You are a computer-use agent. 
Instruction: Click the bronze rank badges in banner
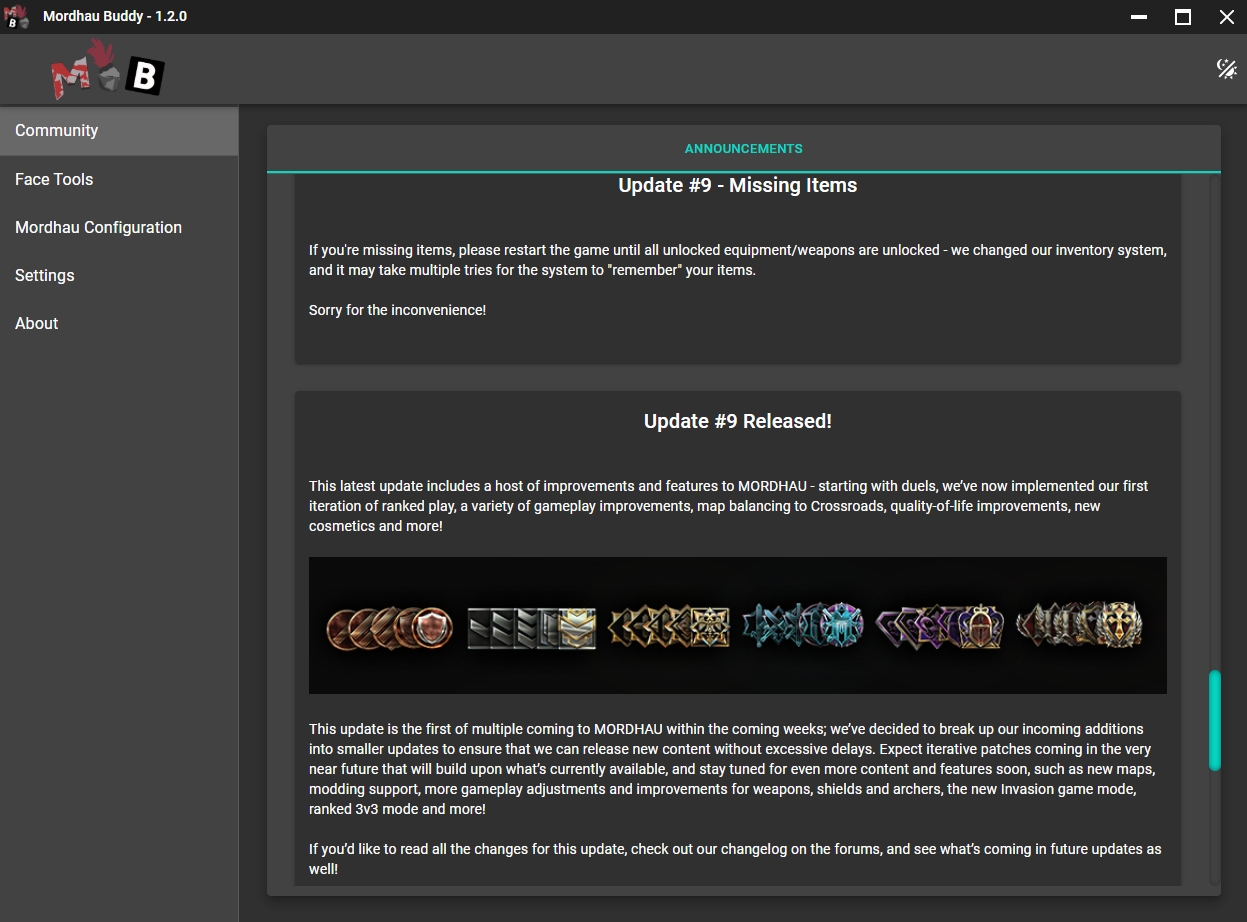click(390, 628)
